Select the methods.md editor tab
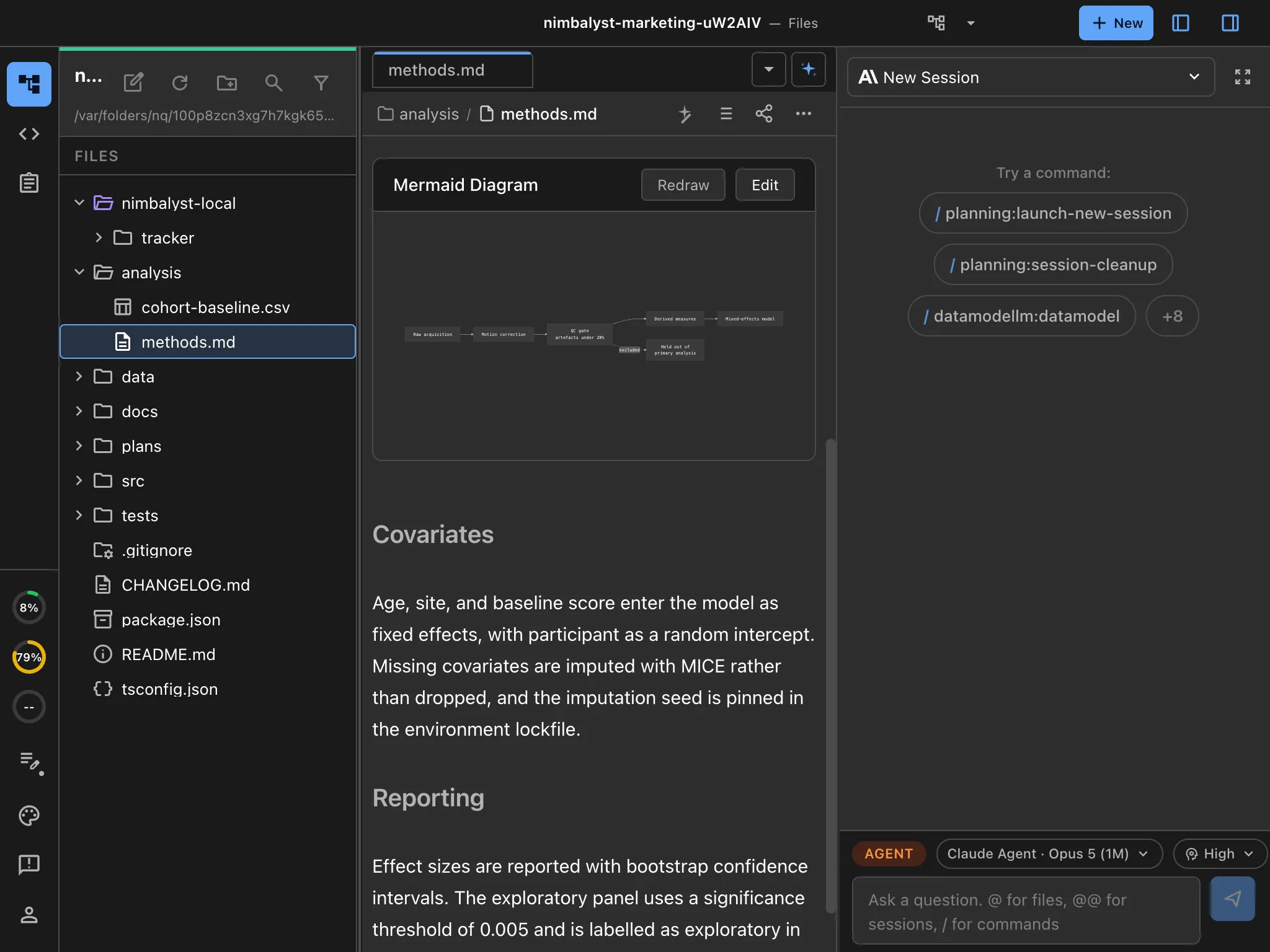This screenshot has width=1270, height=952. pyautogui.click(x=452, y=70)
